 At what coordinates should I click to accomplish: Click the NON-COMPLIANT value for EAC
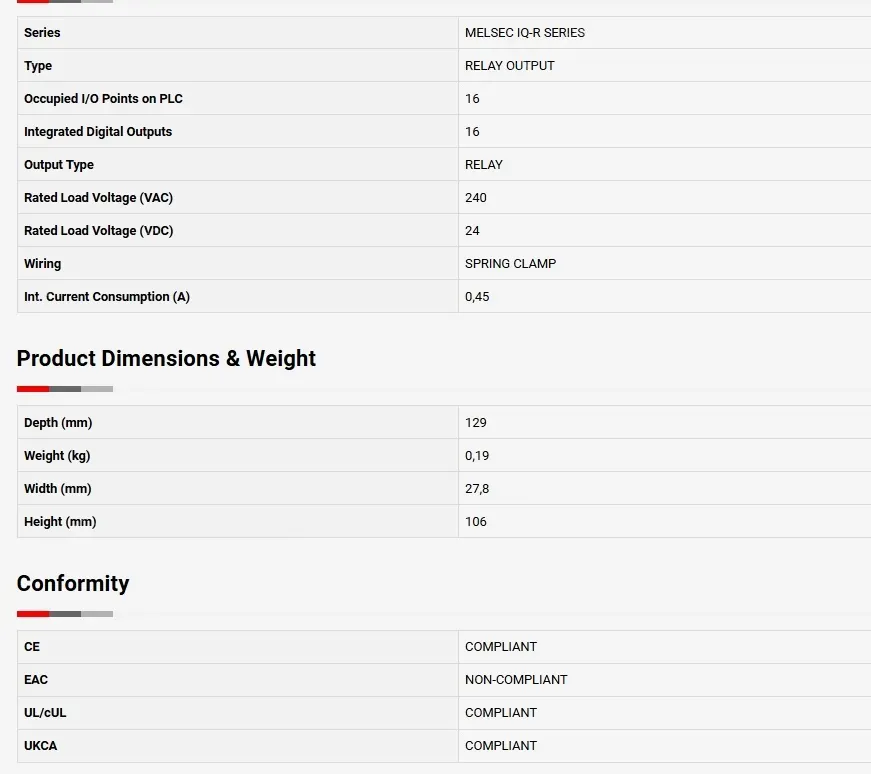pos(516,680)
